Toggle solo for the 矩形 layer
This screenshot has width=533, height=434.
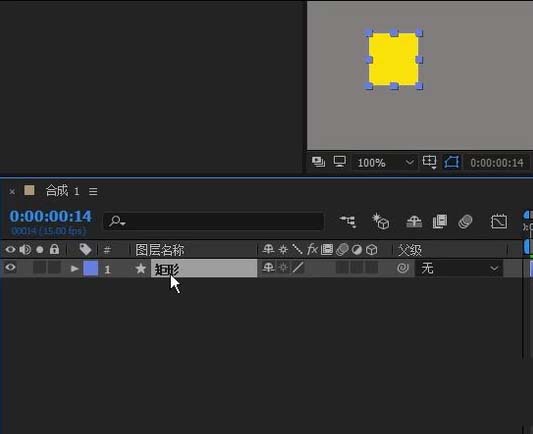click(x=39, y=268)
